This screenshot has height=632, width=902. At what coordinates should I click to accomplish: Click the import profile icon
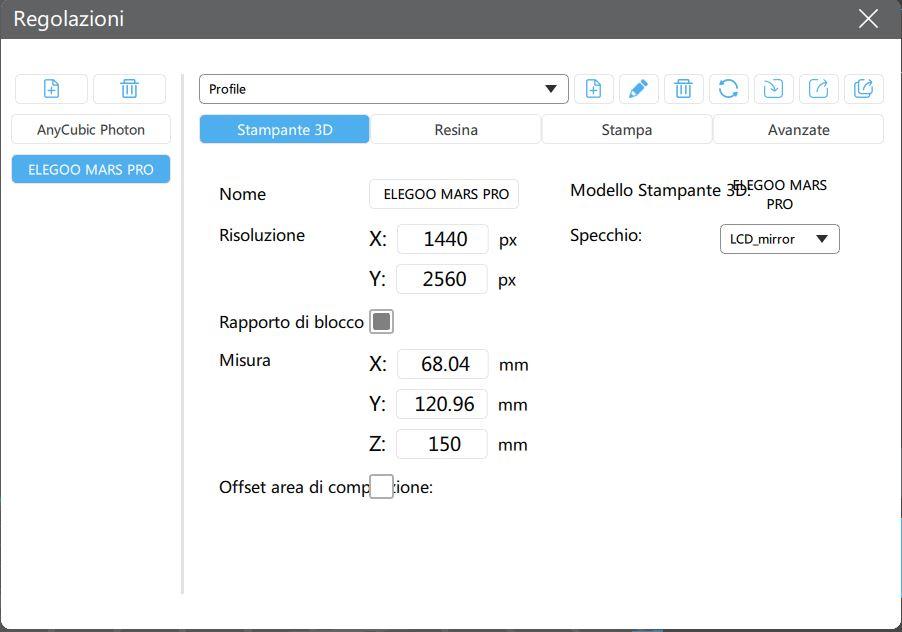point(773,89)
